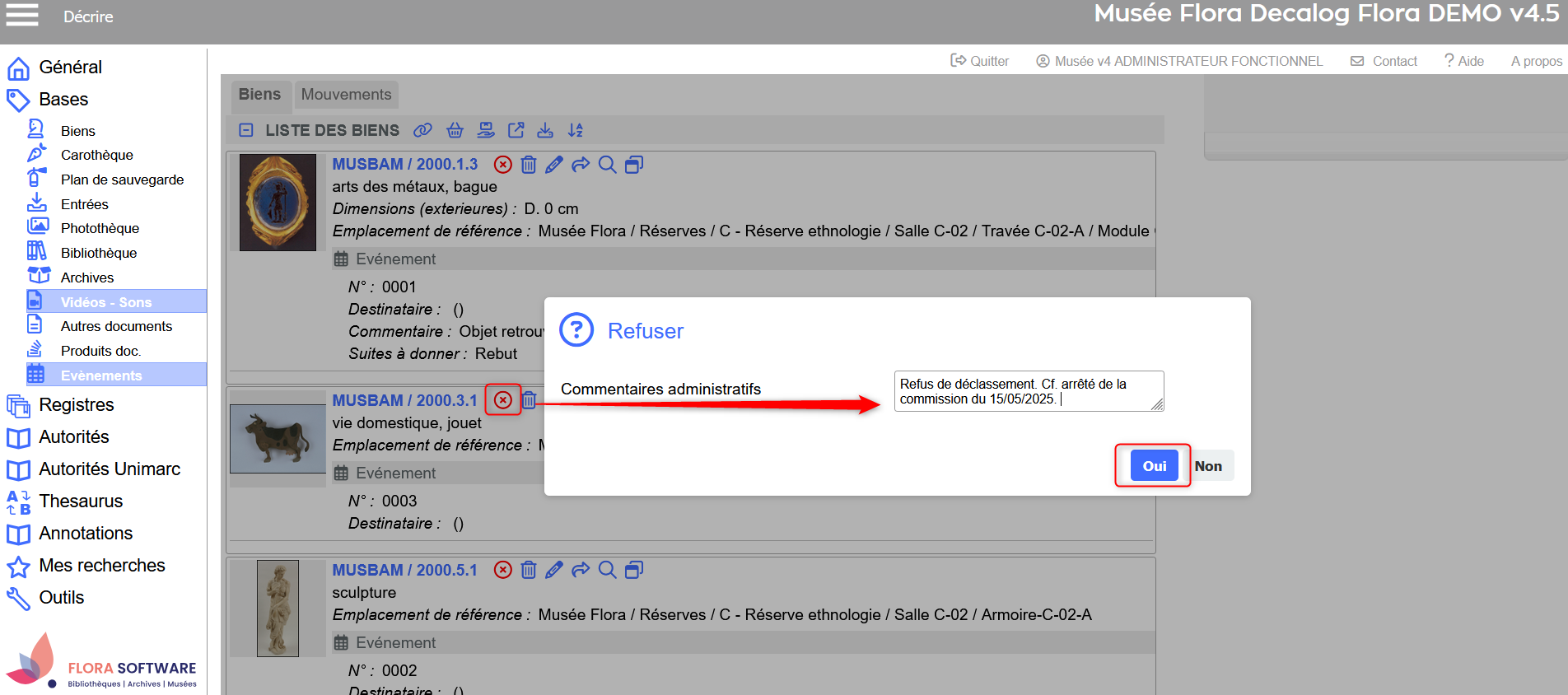This screenshot has width=1568, height=695.
Task: Switch to the Mouvements tab
Action: click(x=346, y=95)
